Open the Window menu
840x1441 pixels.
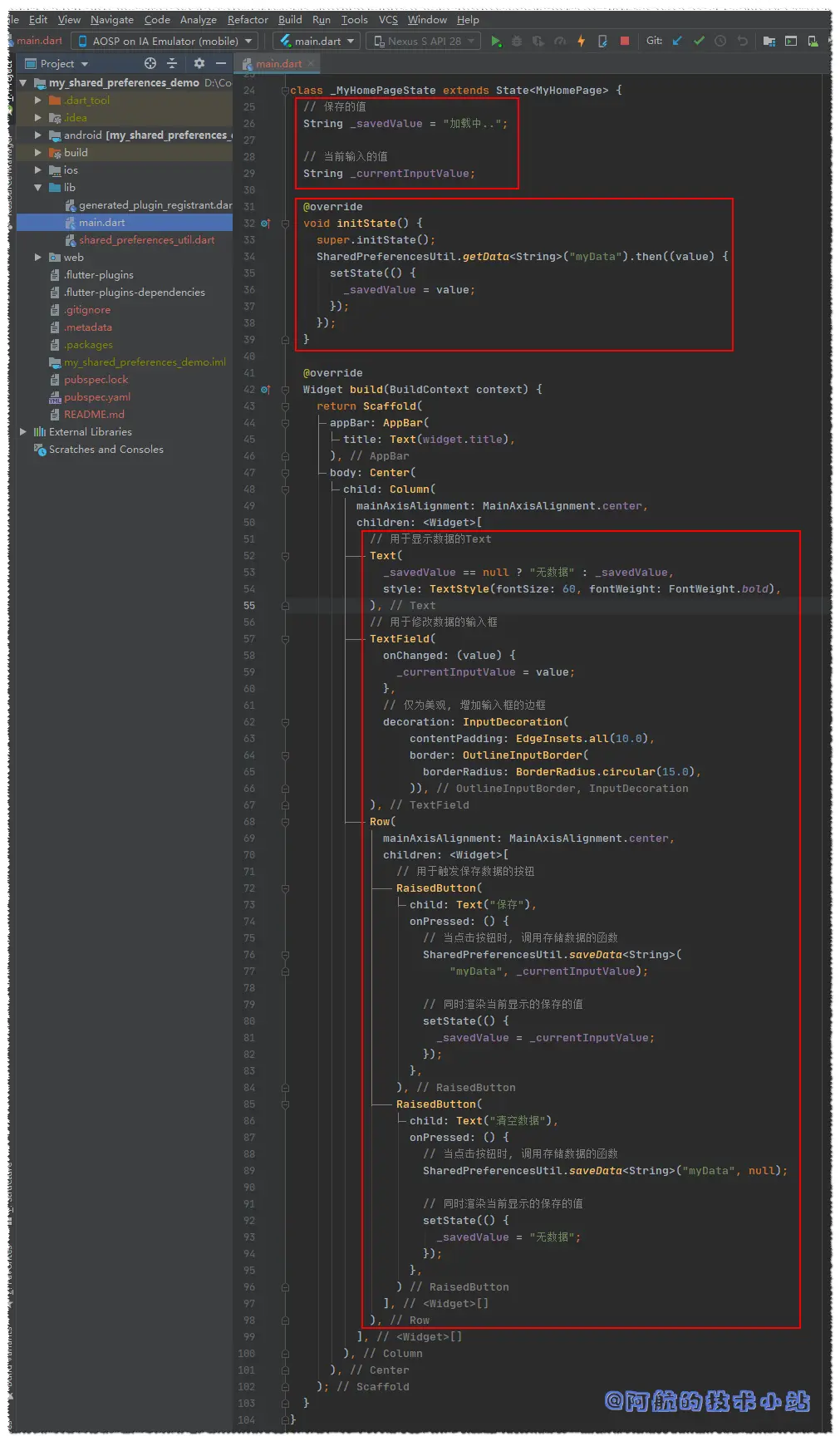pos(427,20)
